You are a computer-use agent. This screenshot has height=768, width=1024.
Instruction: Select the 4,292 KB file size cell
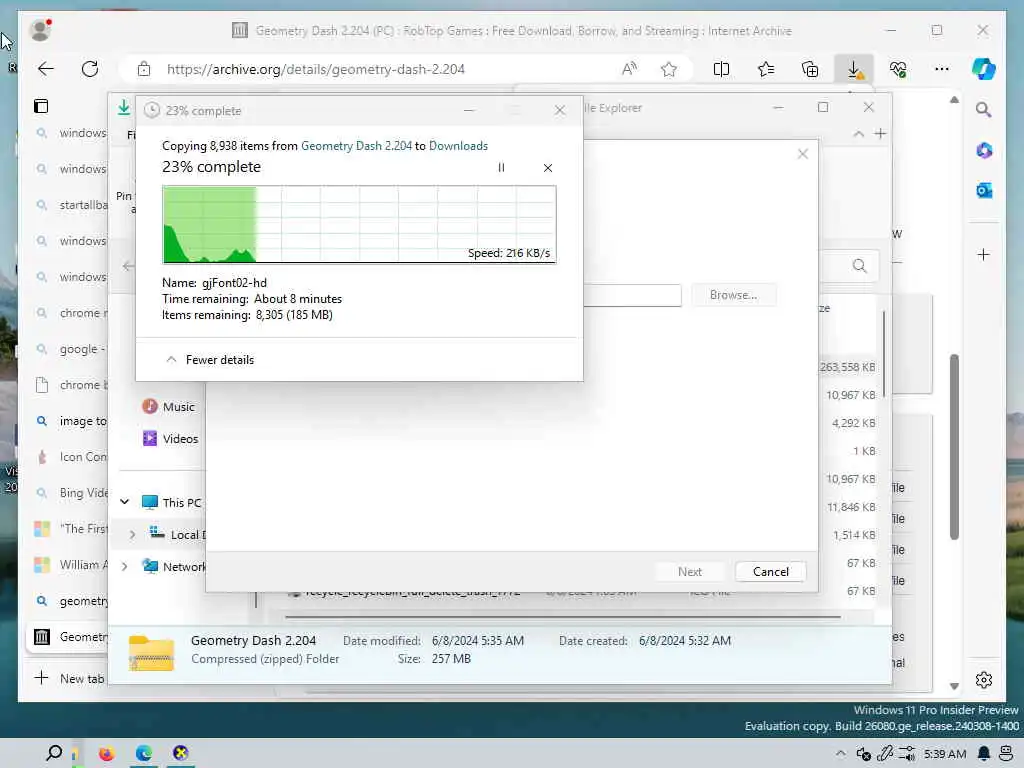coord(854,423)
